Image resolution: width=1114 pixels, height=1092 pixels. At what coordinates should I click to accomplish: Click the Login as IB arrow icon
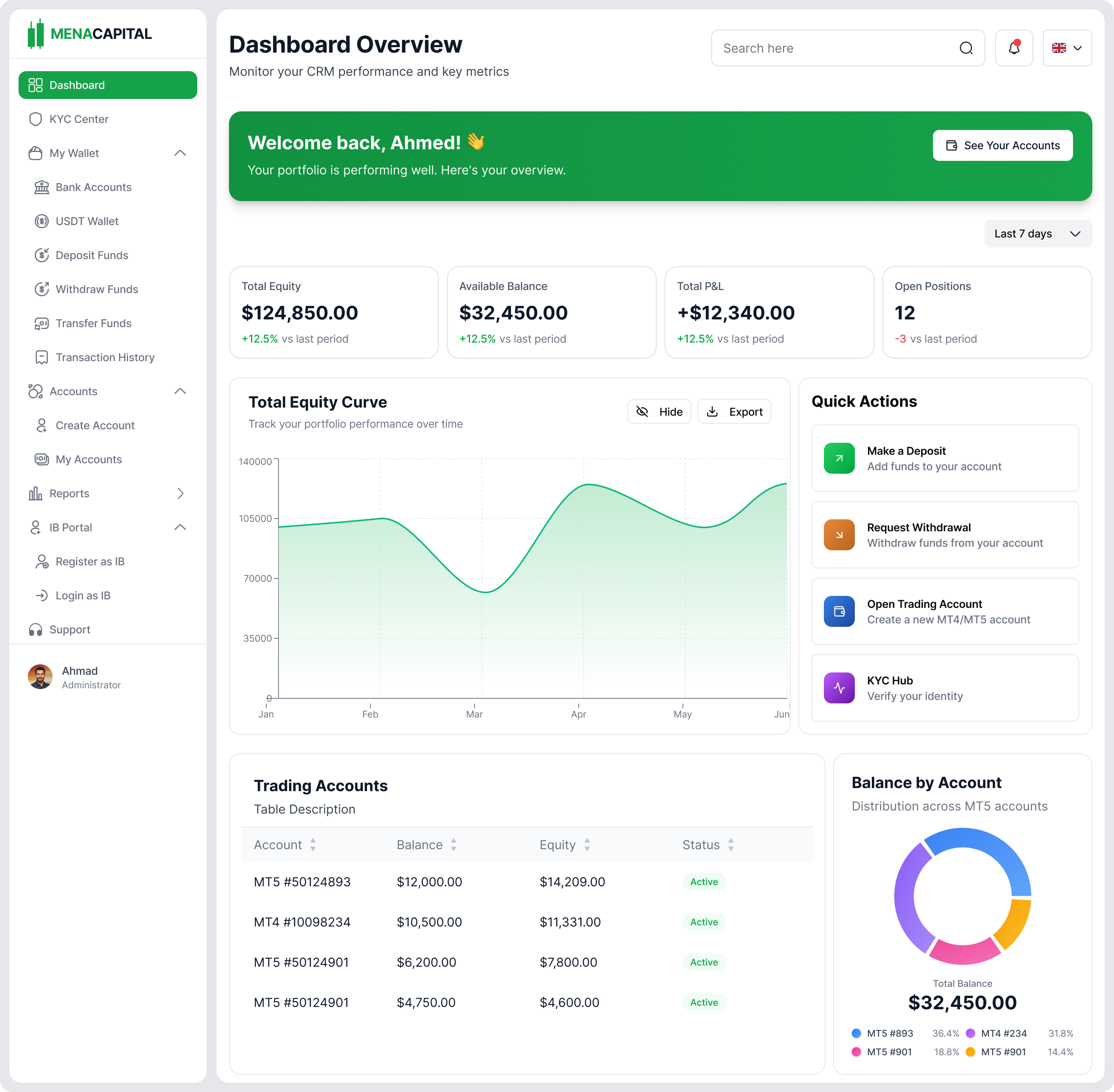pyautogui.click(x=42, y=595)
